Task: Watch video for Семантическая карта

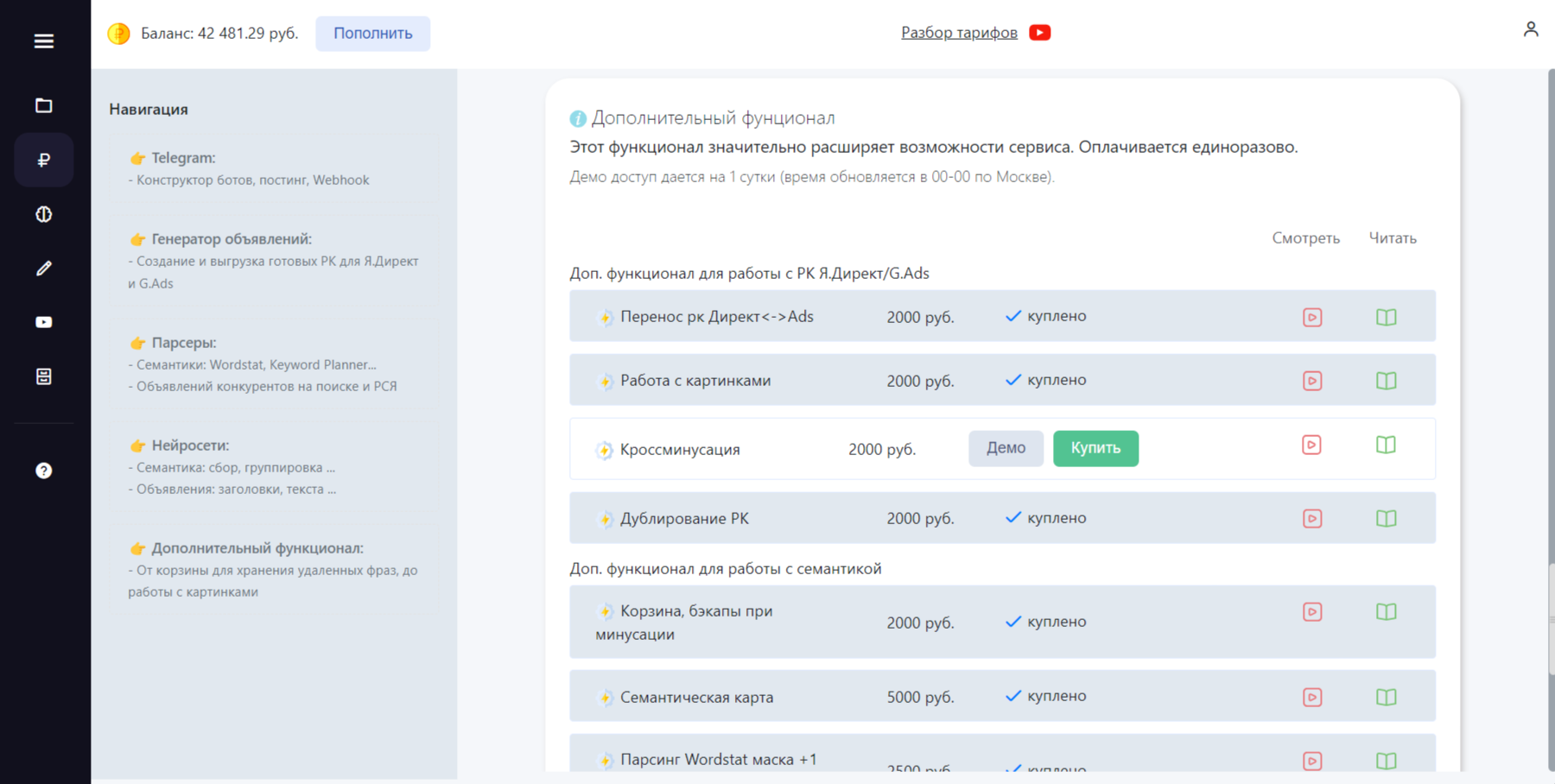Action: [1312, 697]
